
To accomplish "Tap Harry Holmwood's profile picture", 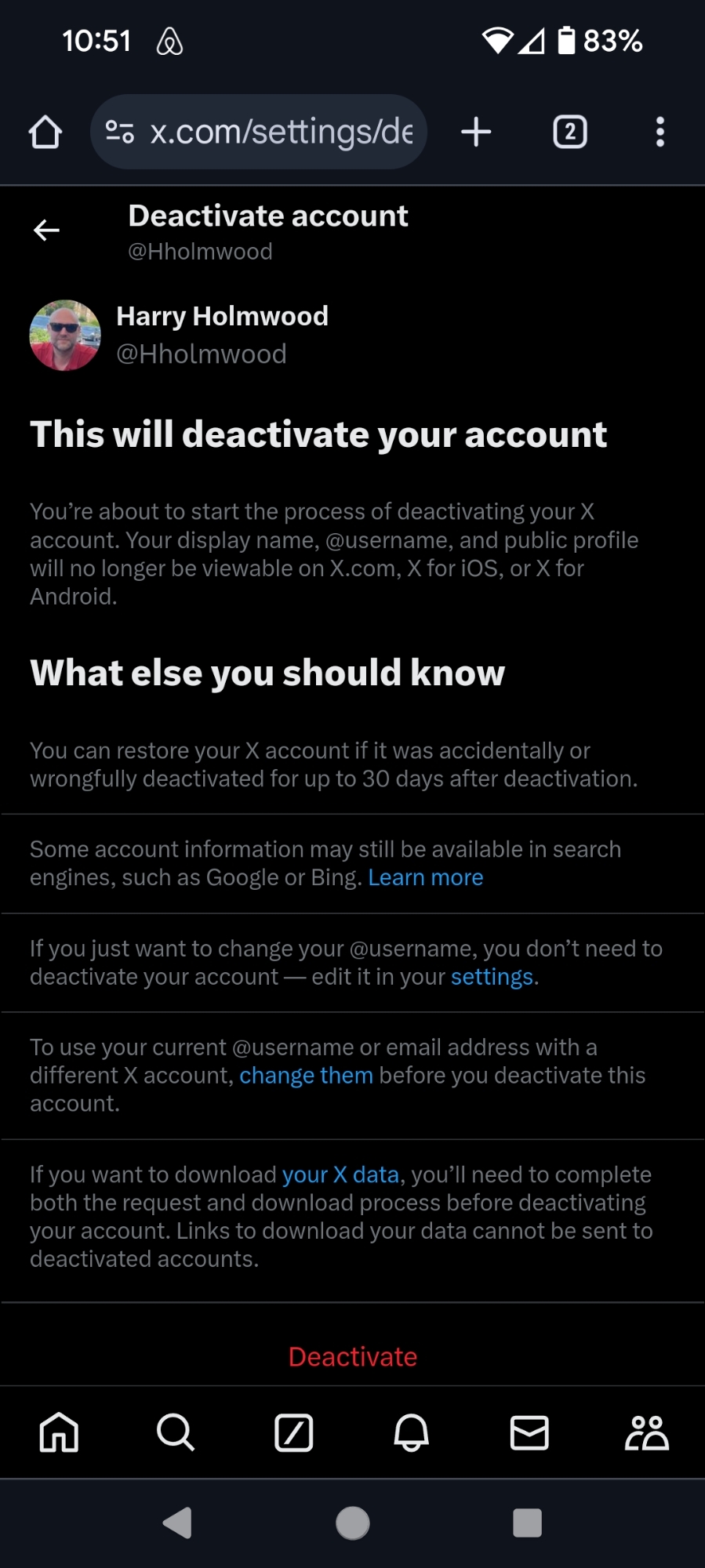I will pyautogui.click(x=65, y=336).
